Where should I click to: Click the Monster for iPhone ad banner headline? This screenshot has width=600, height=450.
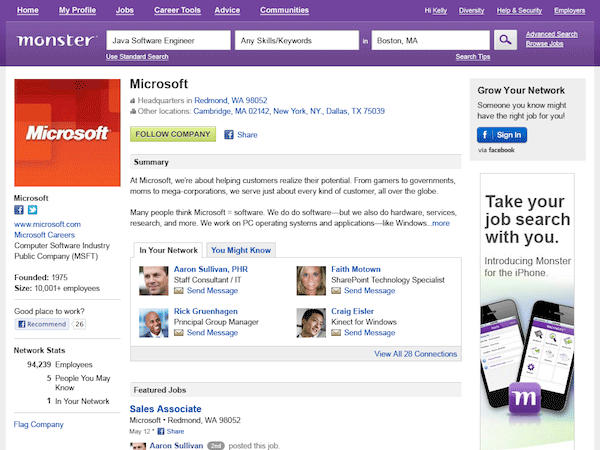click(527, 220)
